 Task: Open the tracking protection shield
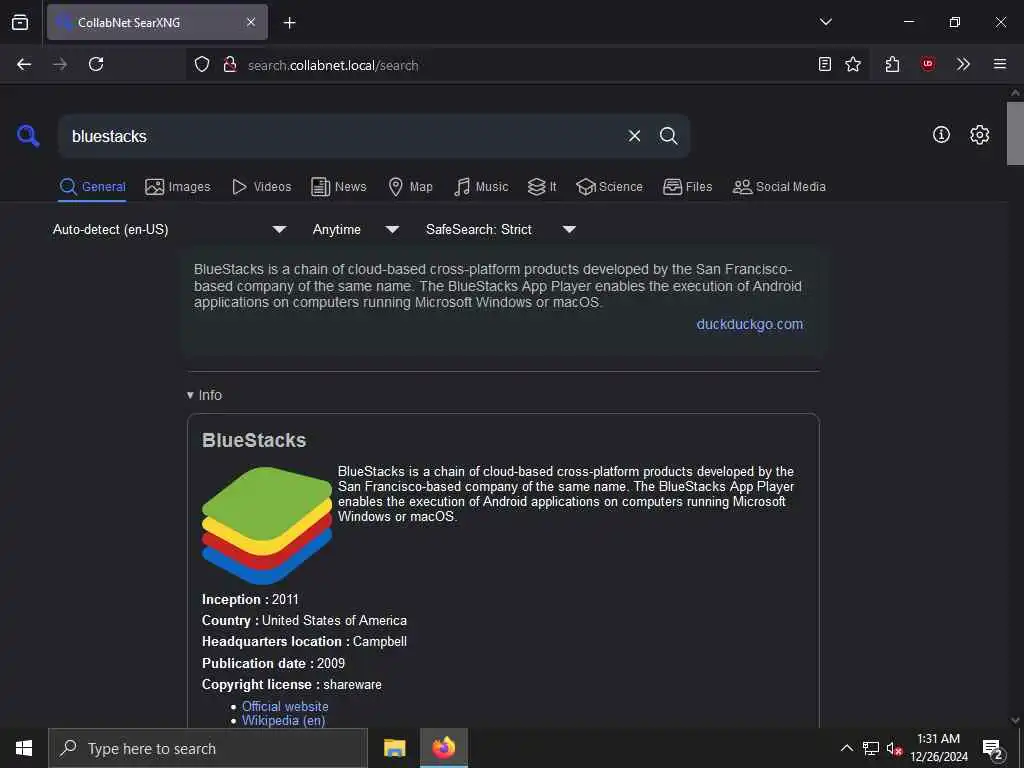[202, 64]
